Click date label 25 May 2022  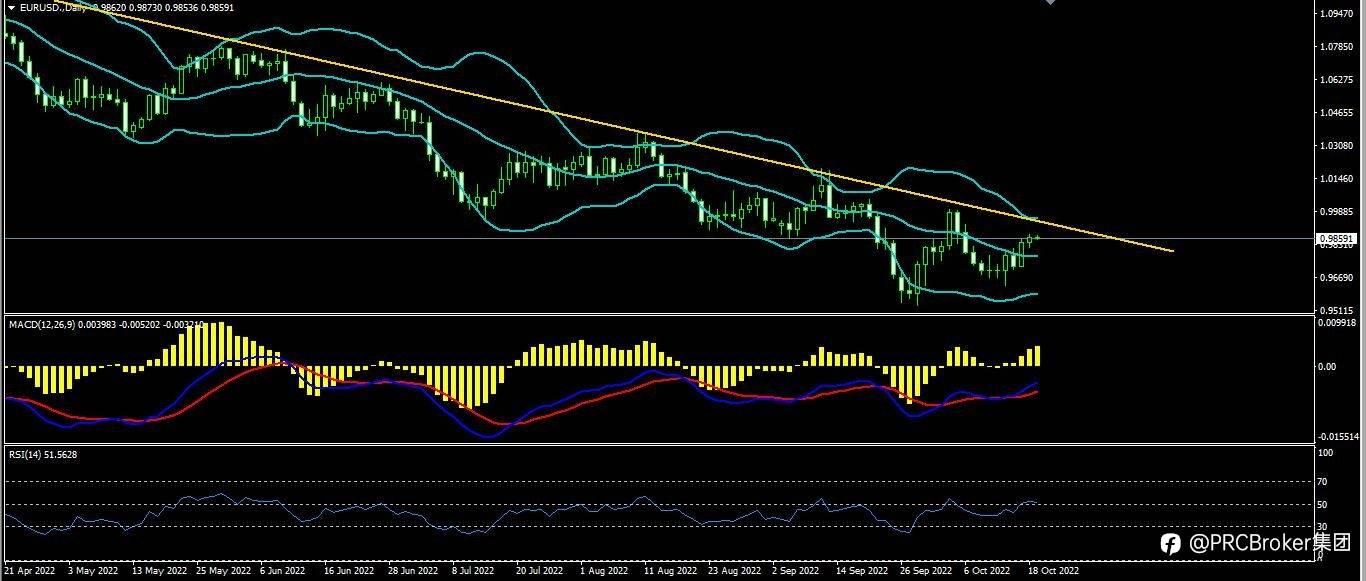(x=224, y=571)
